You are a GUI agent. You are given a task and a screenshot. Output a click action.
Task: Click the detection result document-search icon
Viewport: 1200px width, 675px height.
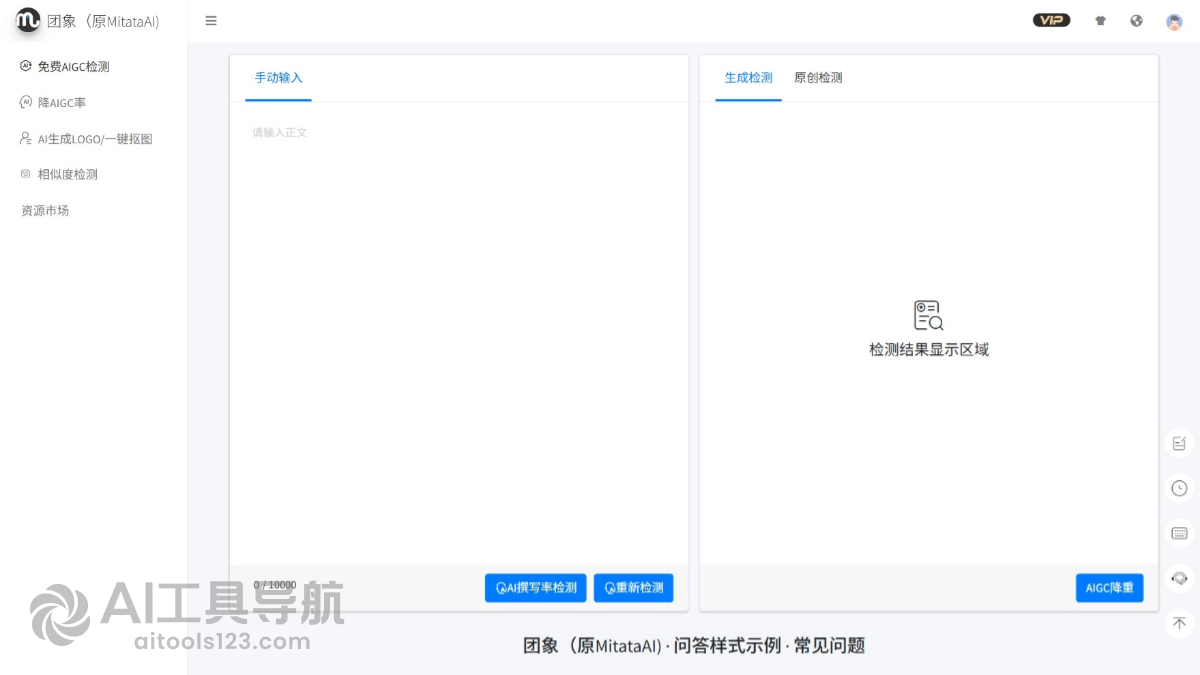928,315
